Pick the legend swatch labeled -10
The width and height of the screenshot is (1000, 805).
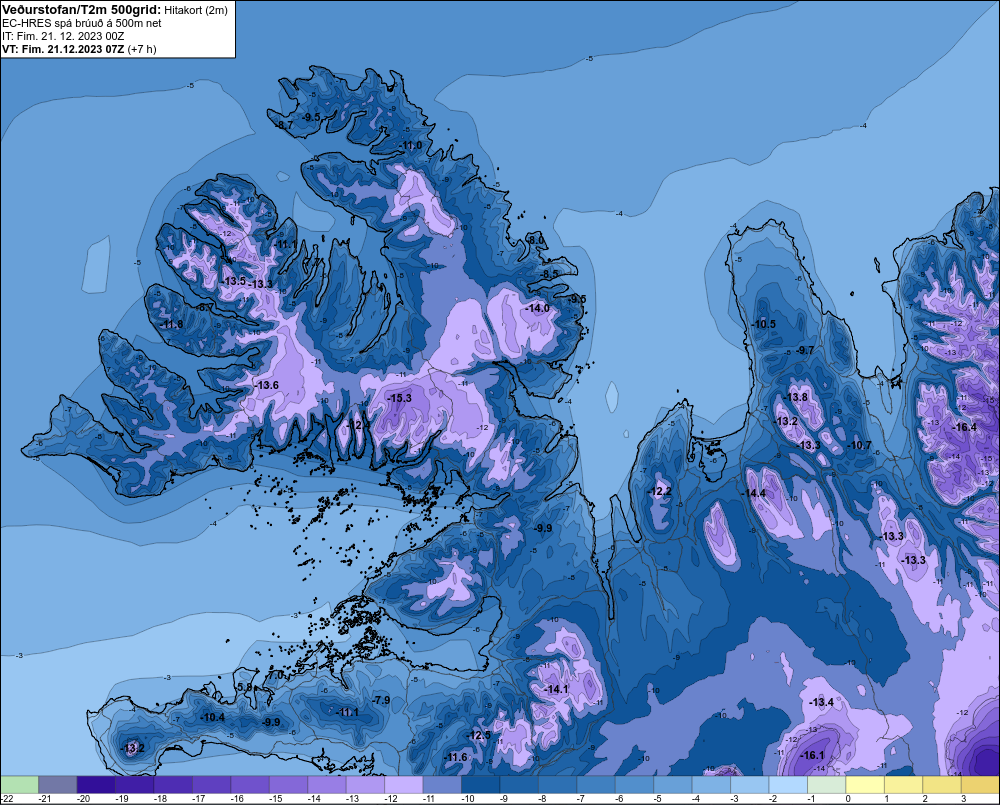coord(480,784)
